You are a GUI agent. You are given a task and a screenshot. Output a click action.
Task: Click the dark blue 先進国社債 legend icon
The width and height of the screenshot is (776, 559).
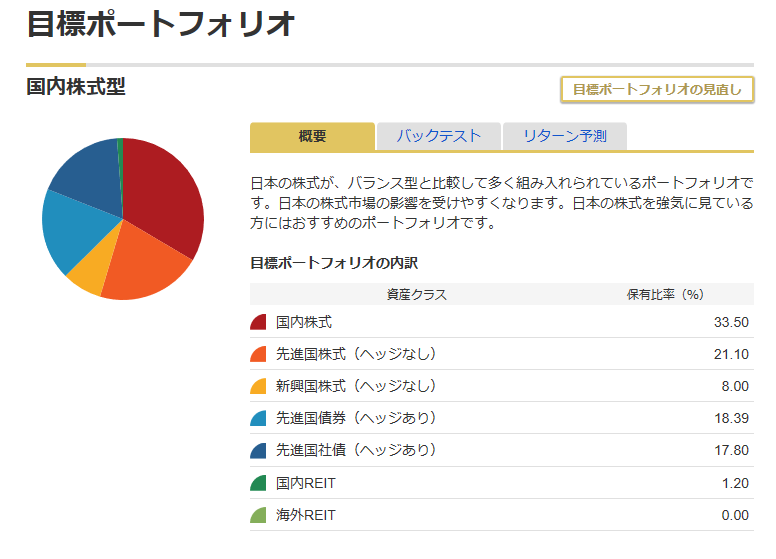[x=258, y=451]
